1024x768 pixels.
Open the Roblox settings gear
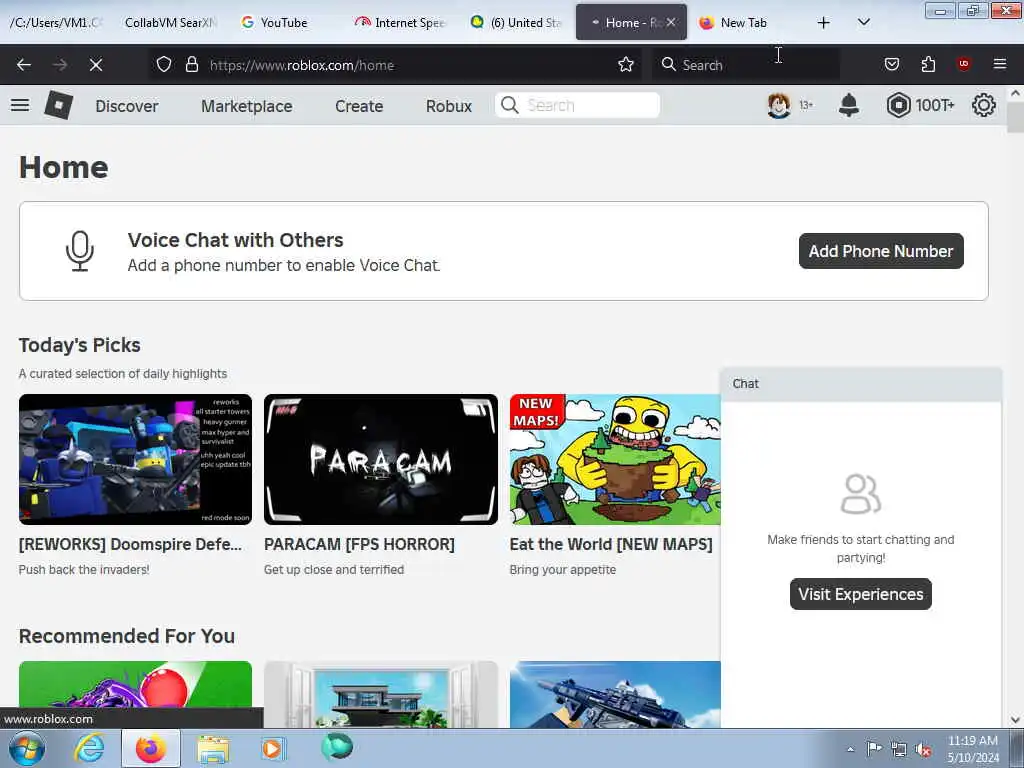coord(984,105)
